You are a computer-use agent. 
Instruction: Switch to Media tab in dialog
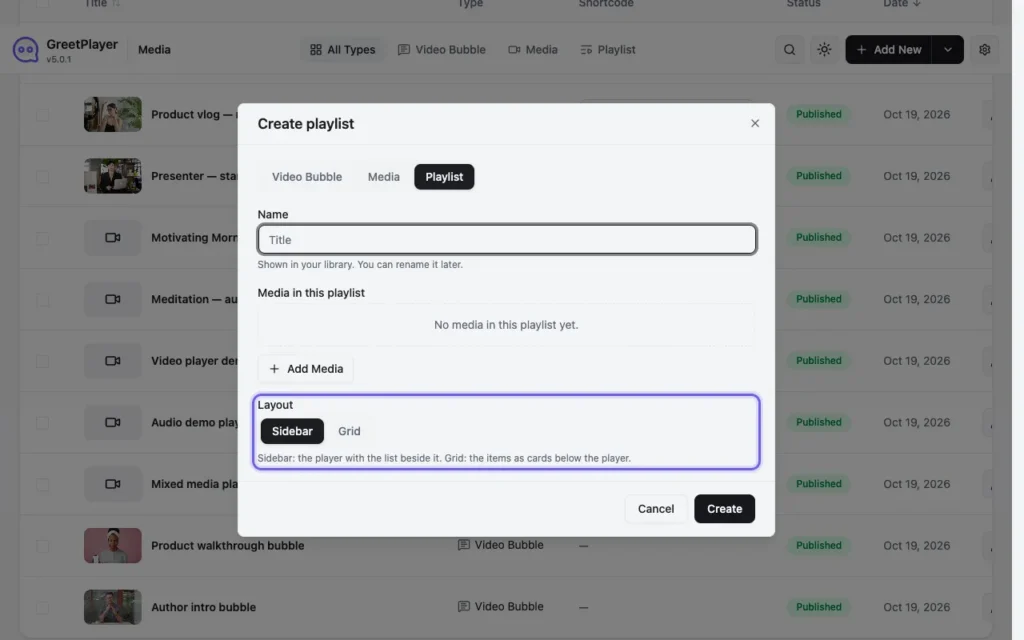pyautogui.click(x=383, y=177)
